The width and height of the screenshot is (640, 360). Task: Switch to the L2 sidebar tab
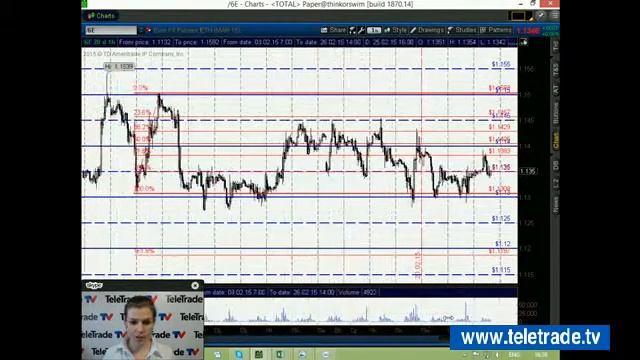(x=556, y=184)
